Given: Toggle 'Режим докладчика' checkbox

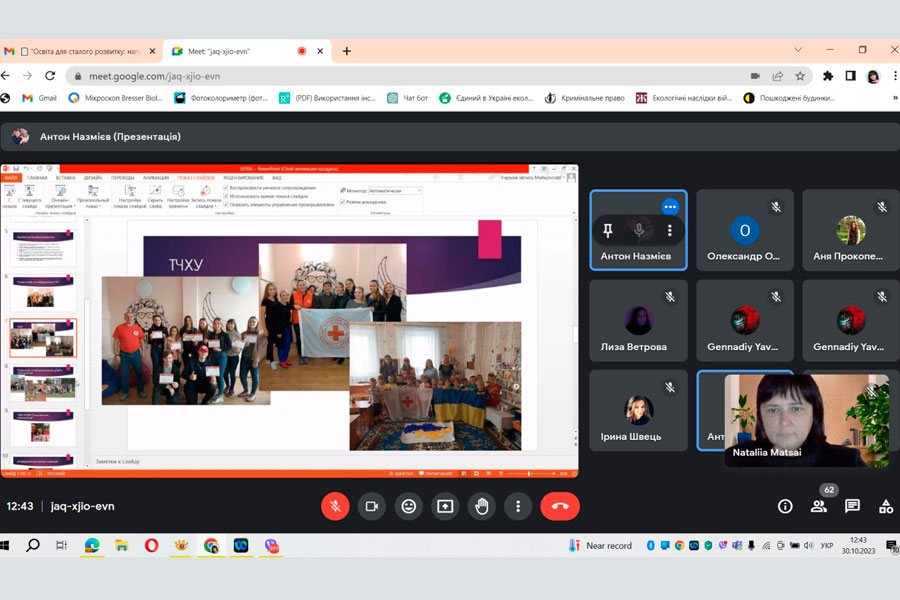Looking at the screenshot, I should coord(343,202).
